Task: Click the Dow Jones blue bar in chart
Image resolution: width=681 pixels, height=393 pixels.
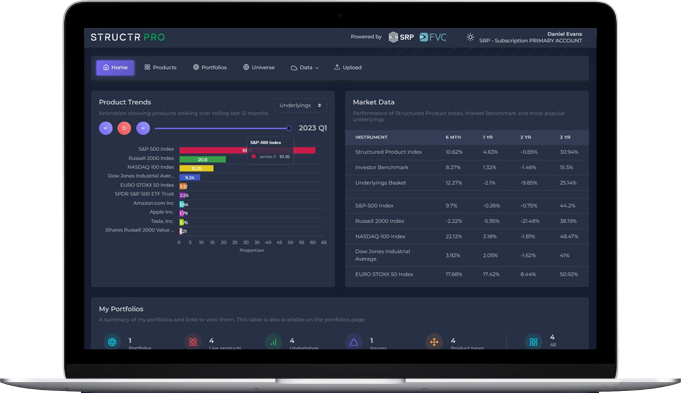Action: (190, 177)
